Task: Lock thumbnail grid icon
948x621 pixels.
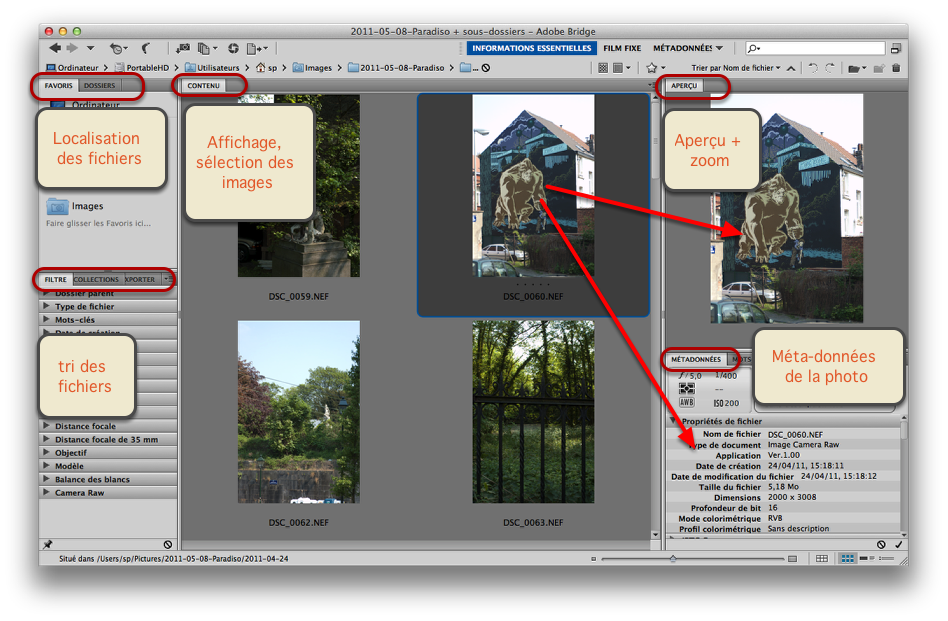Action: (x=822, y=559)
